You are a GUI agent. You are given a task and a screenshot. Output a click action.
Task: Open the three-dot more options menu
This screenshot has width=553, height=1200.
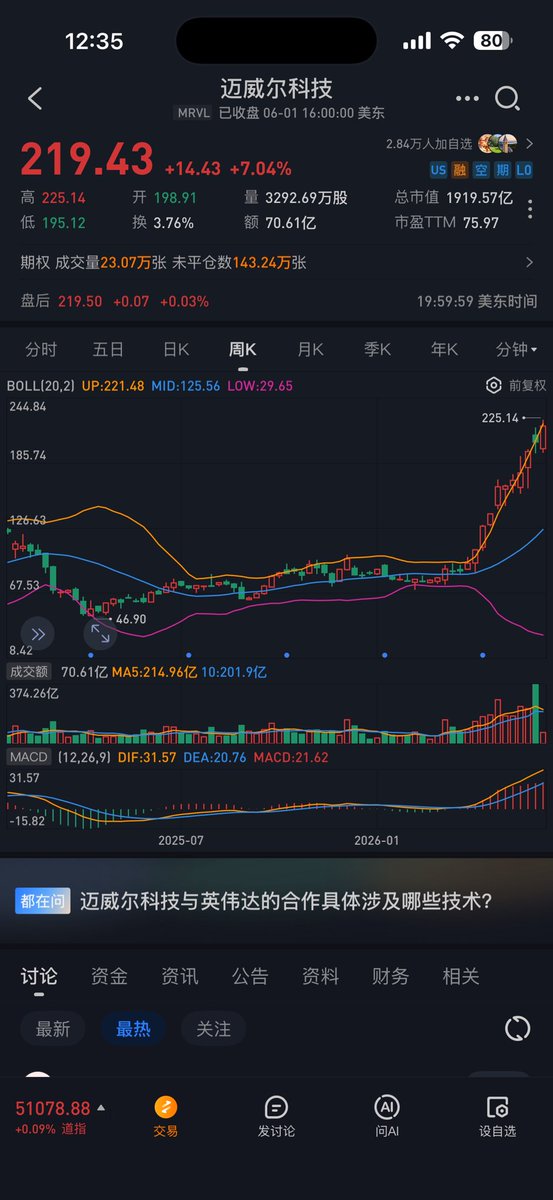click(467, 98)
